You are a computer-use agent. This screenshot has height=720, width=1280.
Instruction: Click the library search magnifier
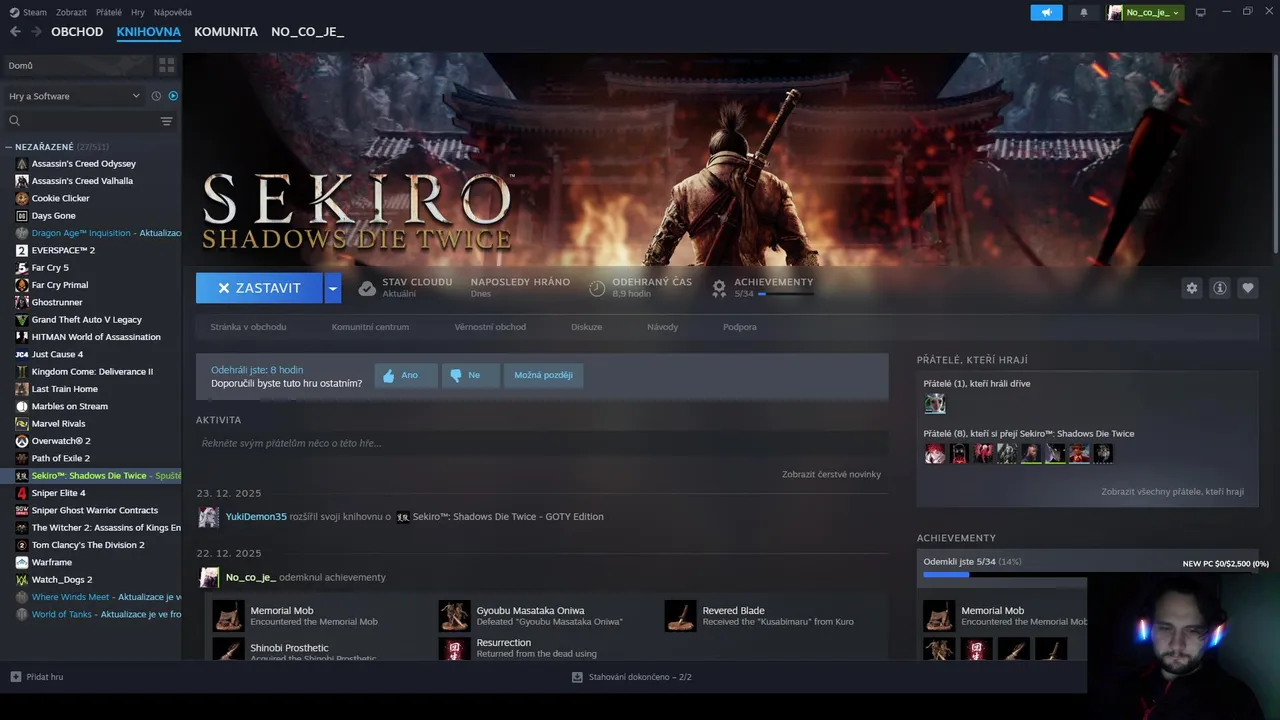coord(15,121)
